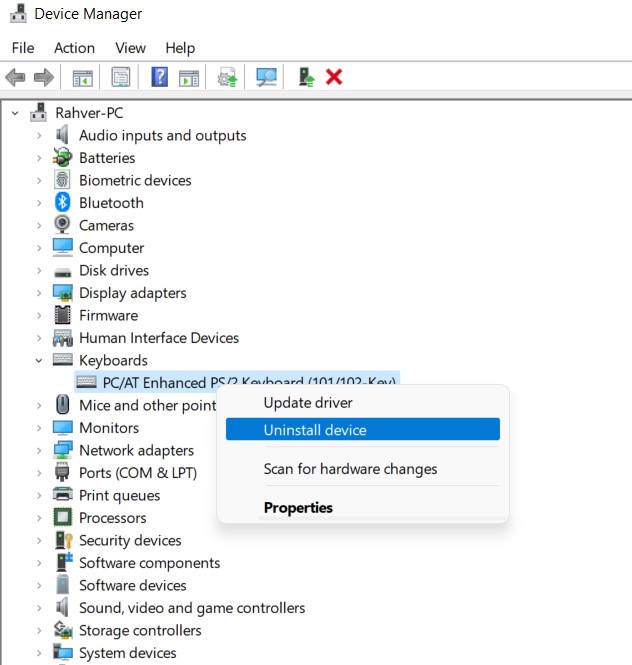Viewport: 632px width, 665px height.
Task: Select the Network adapters label
Action: 137,450
